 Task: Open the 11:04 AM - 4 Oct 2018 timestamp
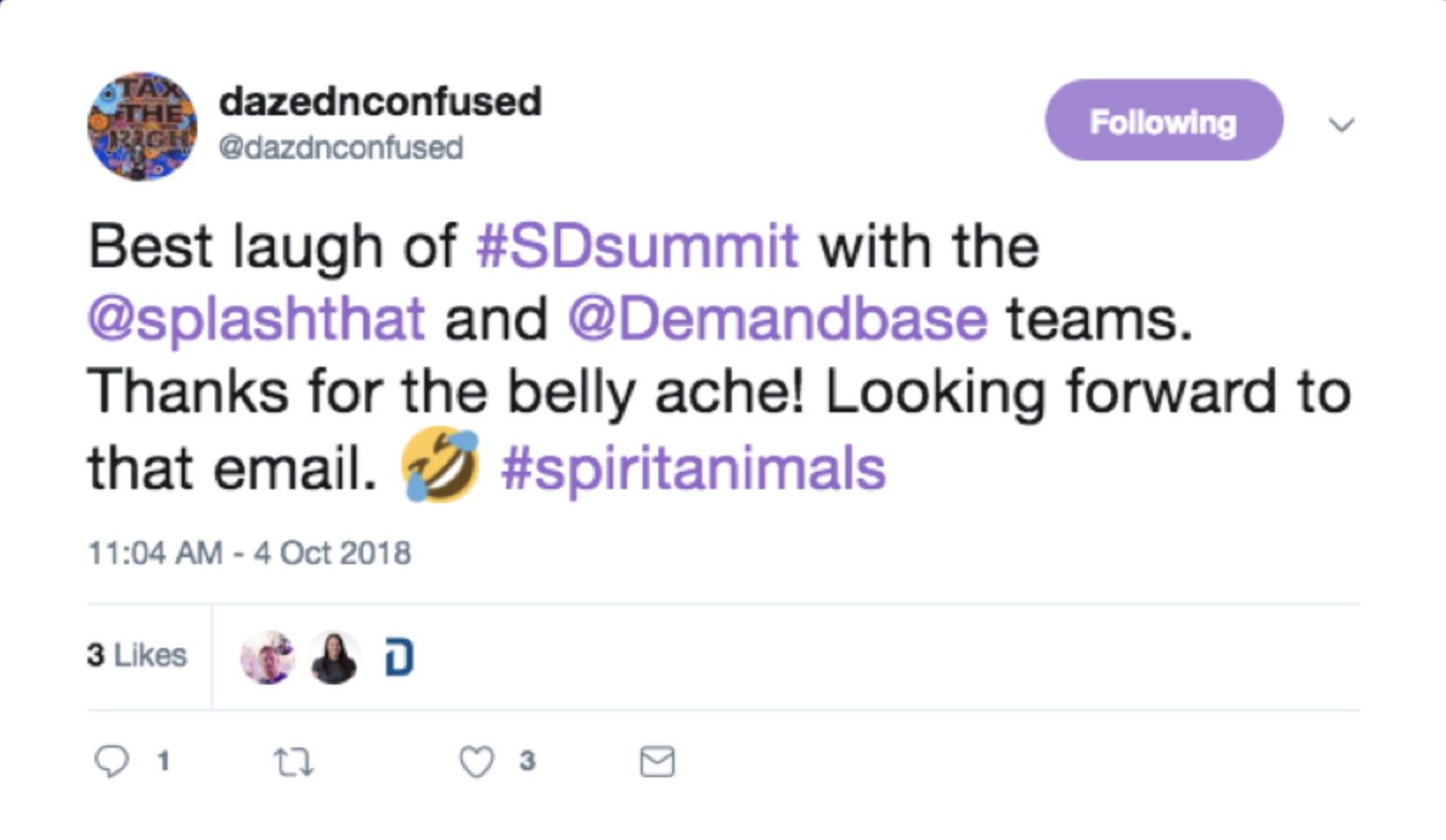[x=249, y=553]
